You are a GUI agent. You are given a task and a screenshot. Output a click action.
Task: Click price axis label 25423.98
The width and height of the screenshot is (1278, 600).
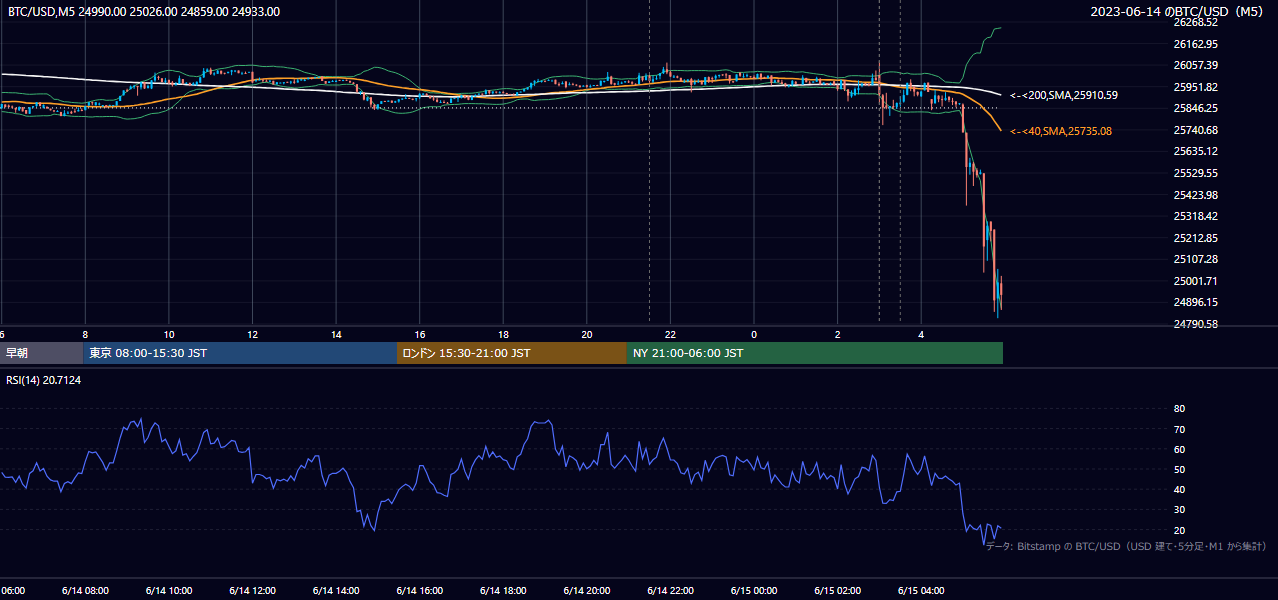(x=1195, y=195)
